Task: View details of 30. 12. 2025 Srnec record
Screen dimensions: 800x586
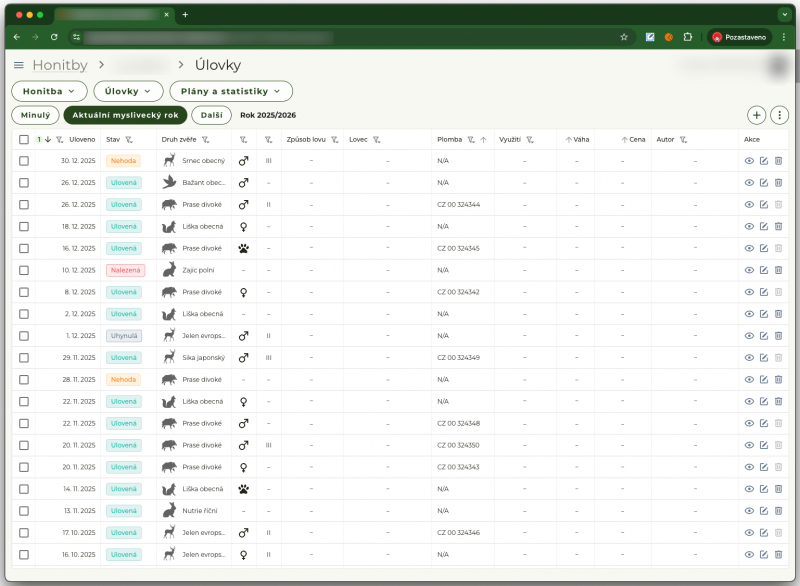Action: [749, 161]
